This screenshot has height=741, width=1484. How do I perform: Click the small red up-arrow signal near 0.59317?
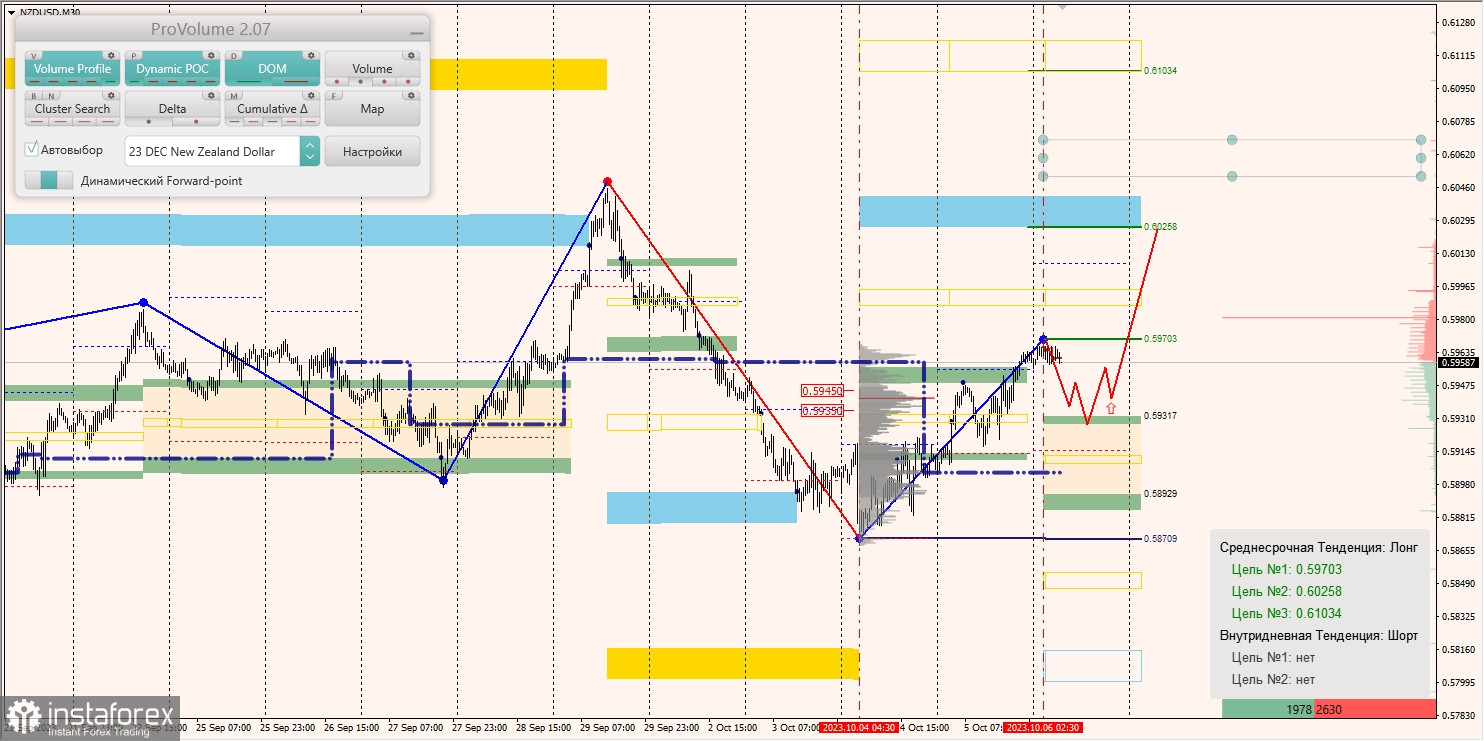tap(1110, 408)
